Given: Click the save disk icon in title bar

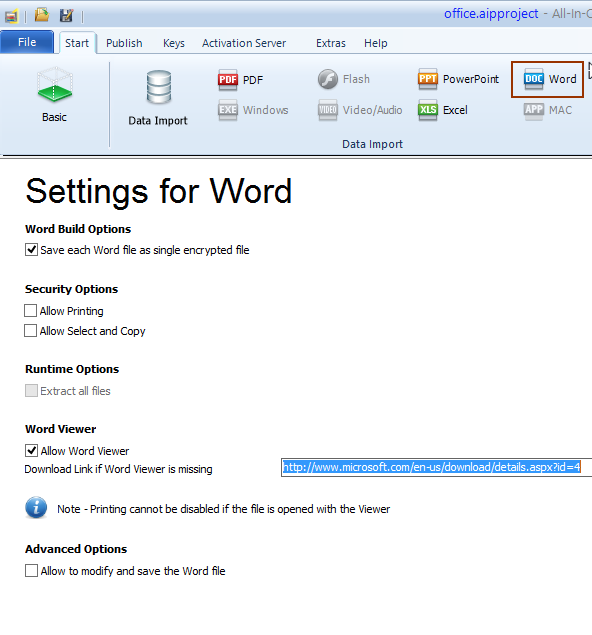Looking at the screenshot, I should point(66,15).
